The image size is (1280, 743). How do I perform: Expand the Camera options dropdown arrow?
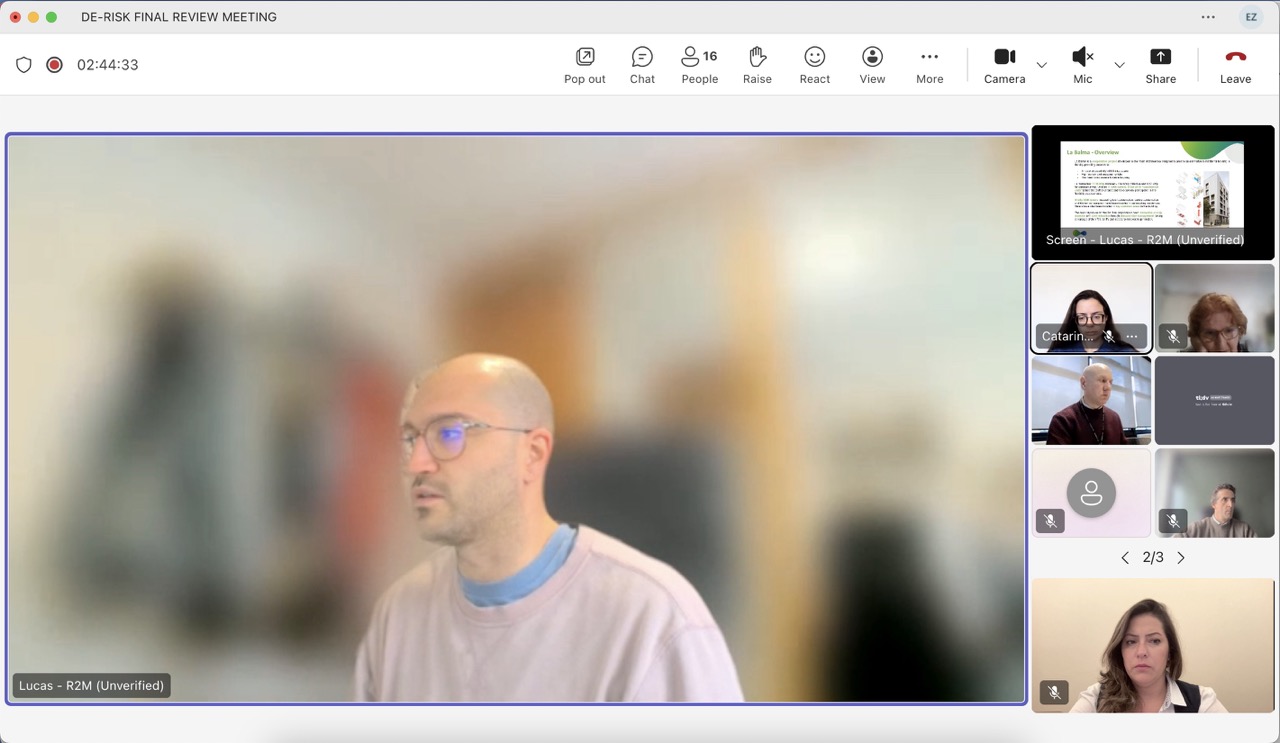coord(1042,65)
